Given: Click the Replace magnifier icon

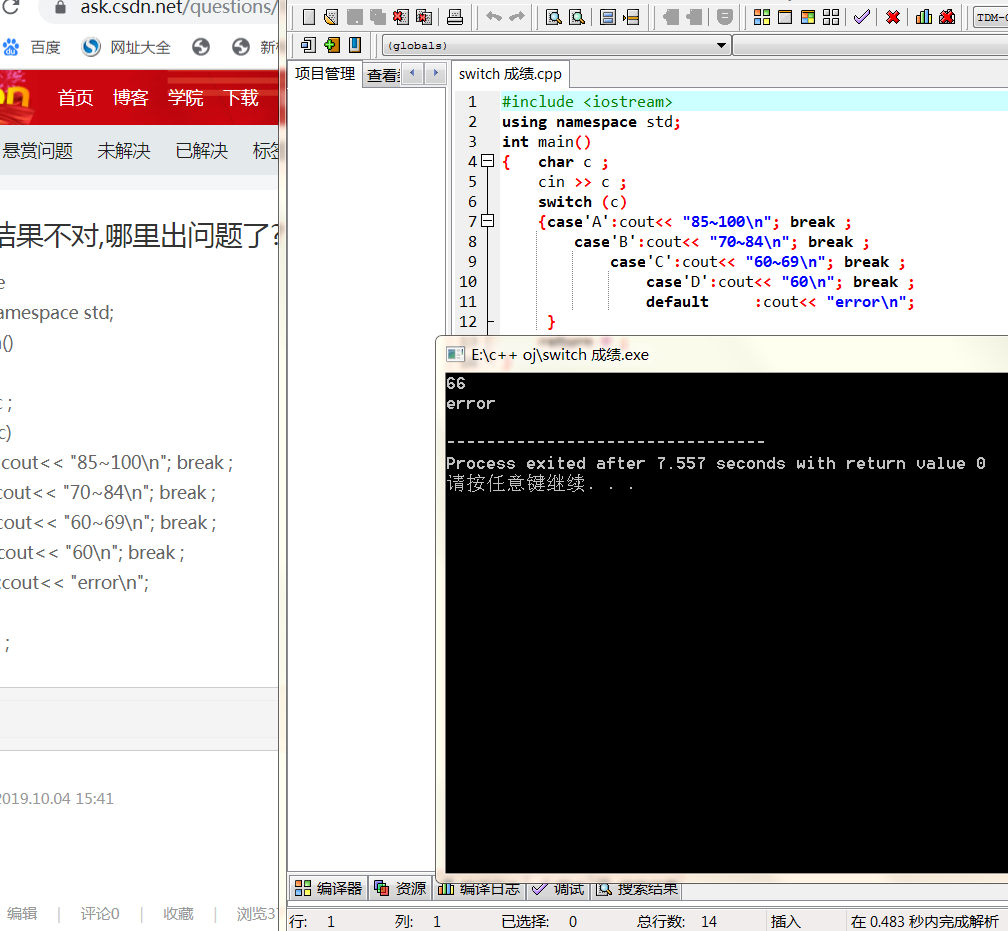Looking at the screenshot, I should (577, 17).
